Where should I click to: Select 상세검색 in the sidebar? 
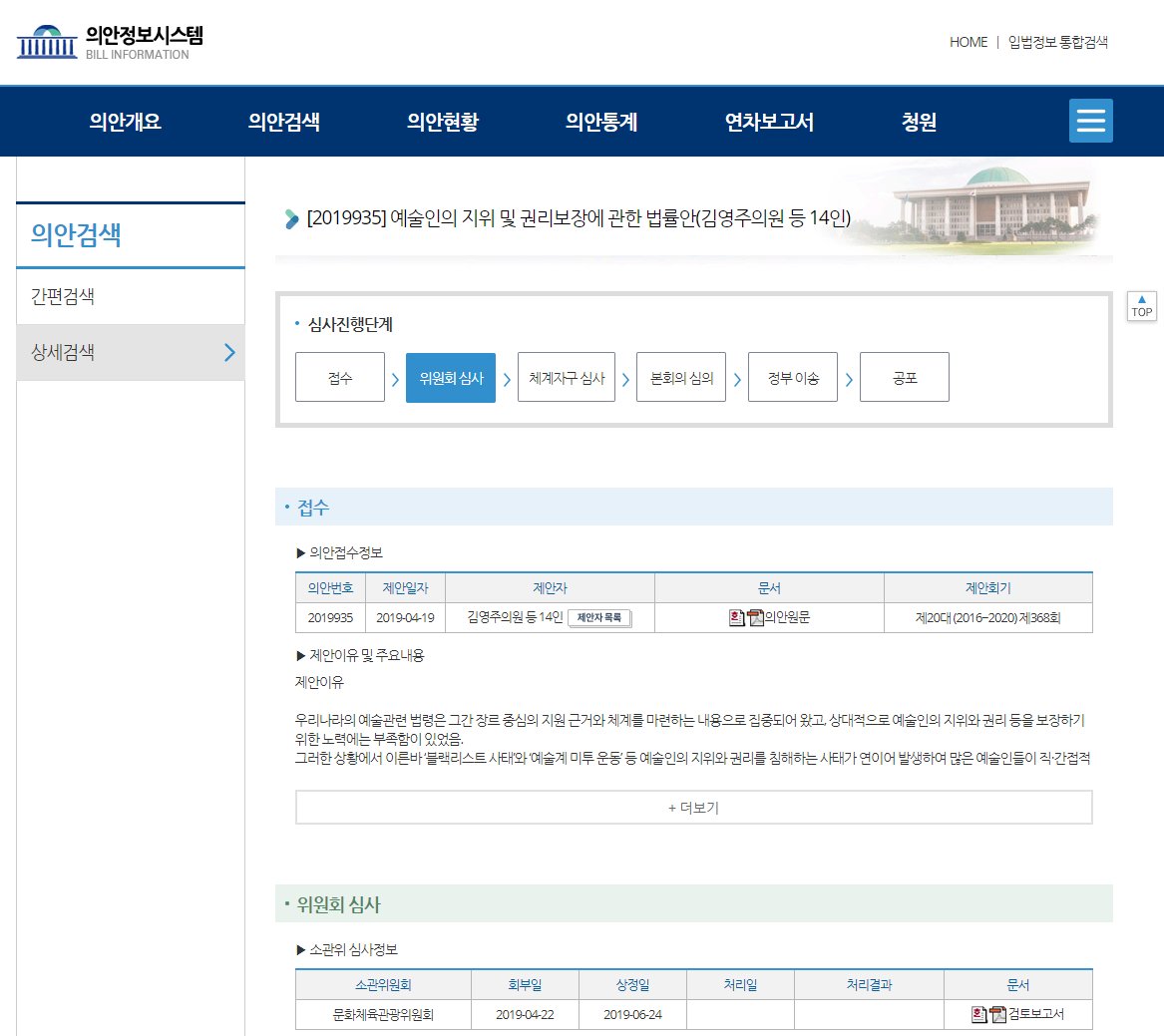(131, 353)
